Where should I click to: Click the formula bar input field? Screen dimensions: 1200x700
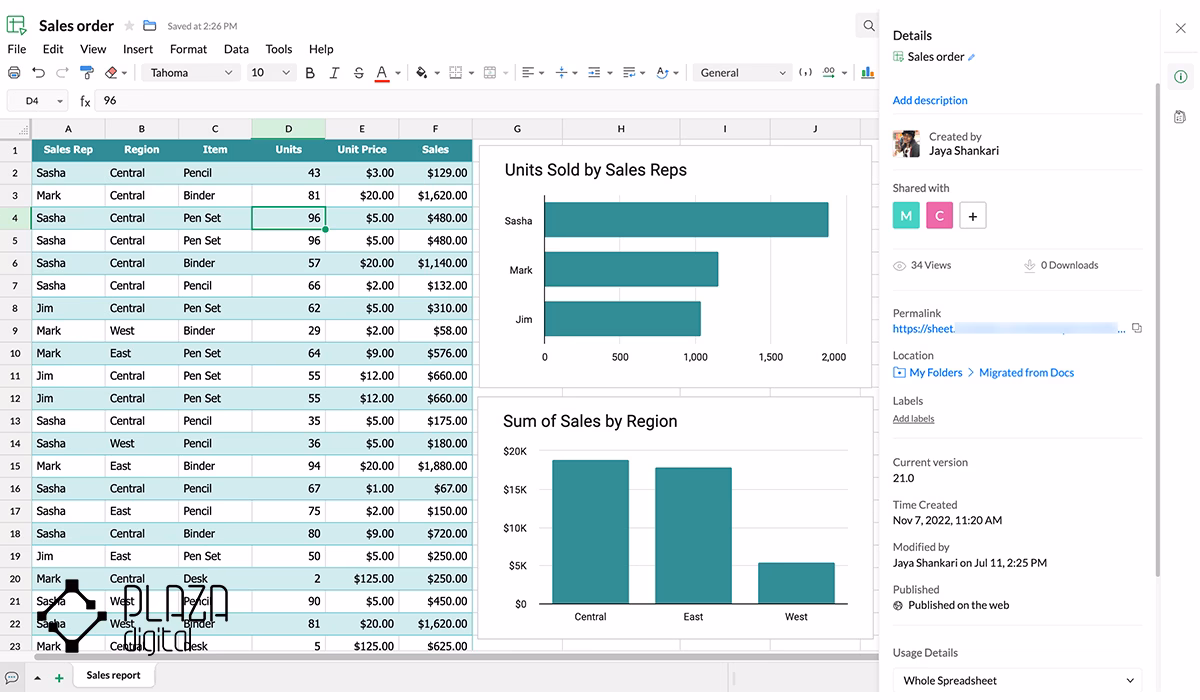click(485, 101)
